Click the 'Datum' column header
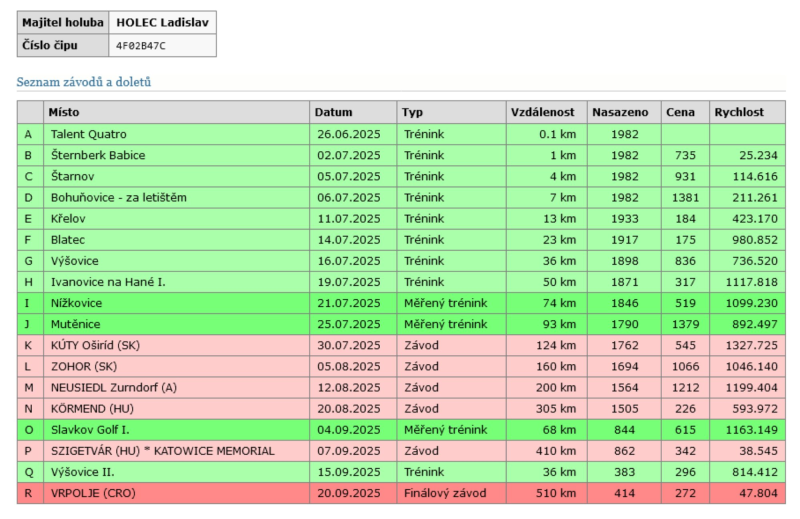 [x=333, y=112]
